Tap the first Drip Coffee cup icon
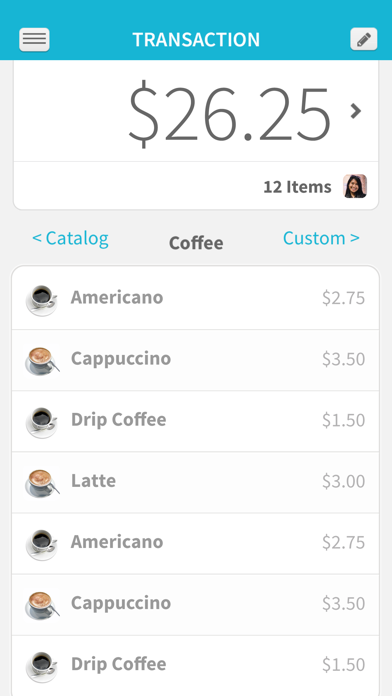This screenshot has width=392, height=696. (42, 422)
